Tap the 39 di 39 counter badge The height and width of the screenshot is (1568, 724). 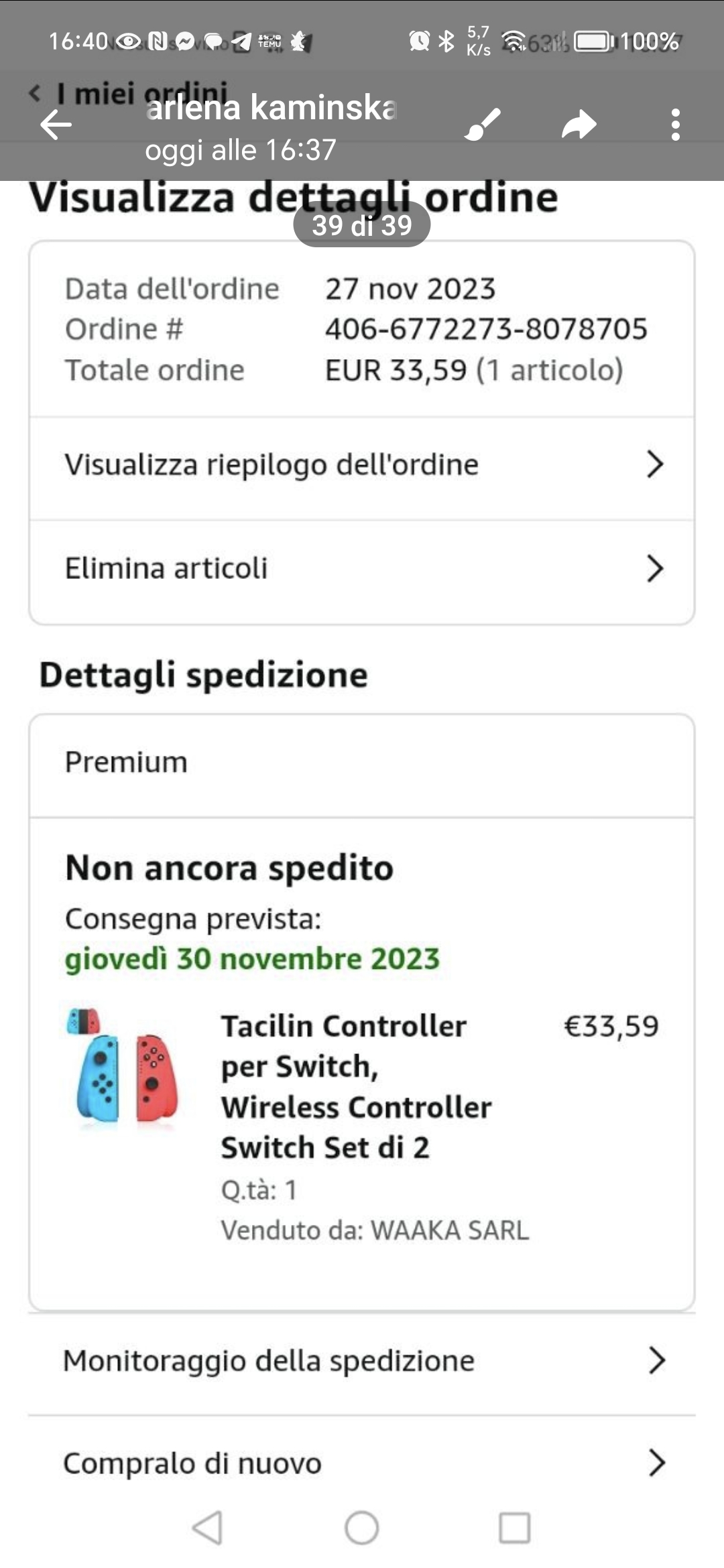pyautogui.click(x=362, y=225)
